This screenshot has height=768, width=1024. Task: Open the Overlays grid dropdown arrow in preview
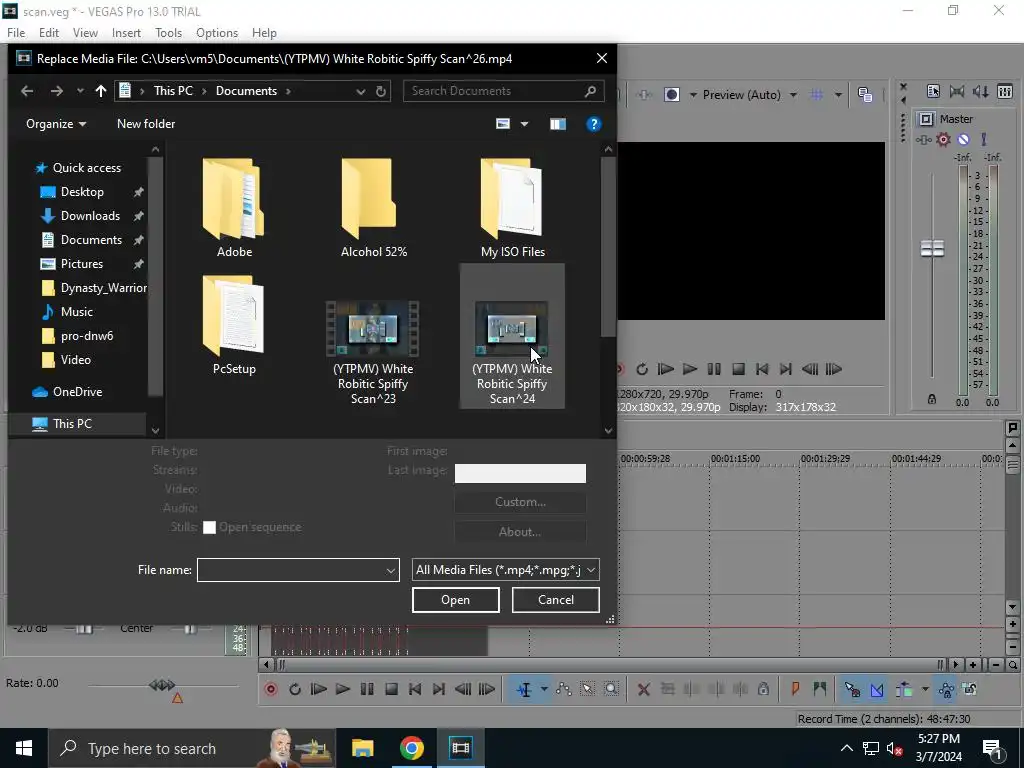837,95
